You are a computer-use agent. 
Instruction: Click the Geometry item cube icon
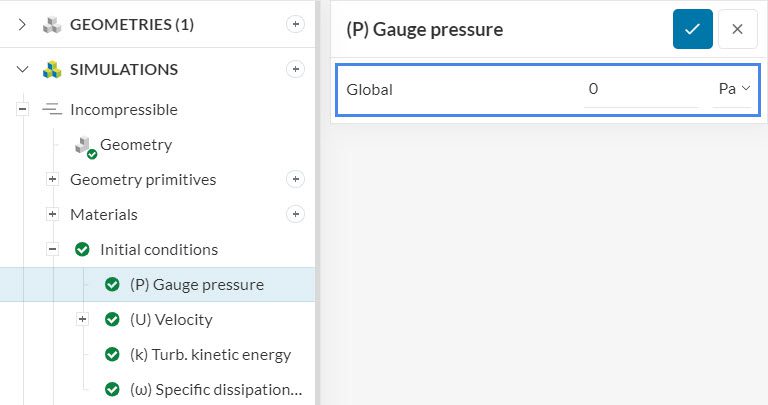coord(84,145)
